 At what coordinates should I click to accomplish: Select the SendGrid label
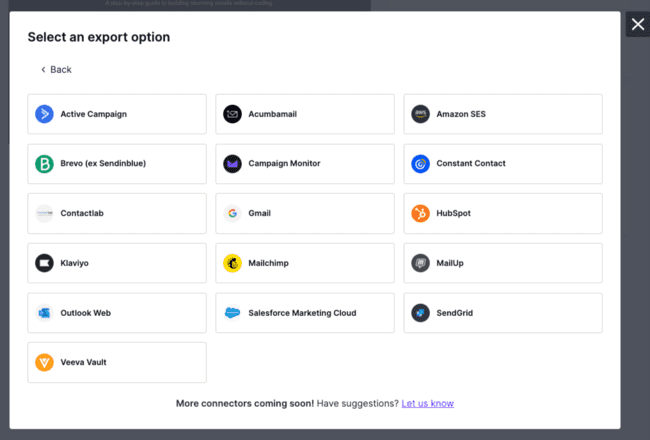click(455, 313)
